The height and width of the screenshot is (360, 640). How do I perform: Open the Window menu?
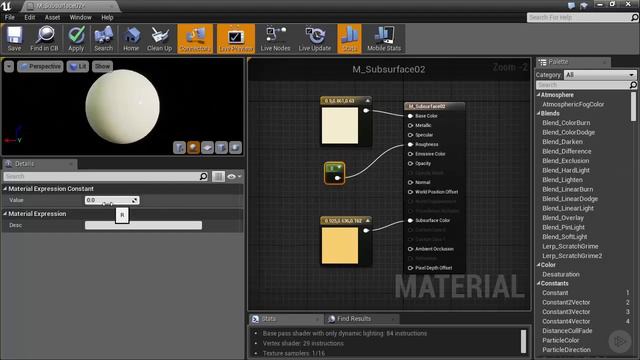click(80, 17)
